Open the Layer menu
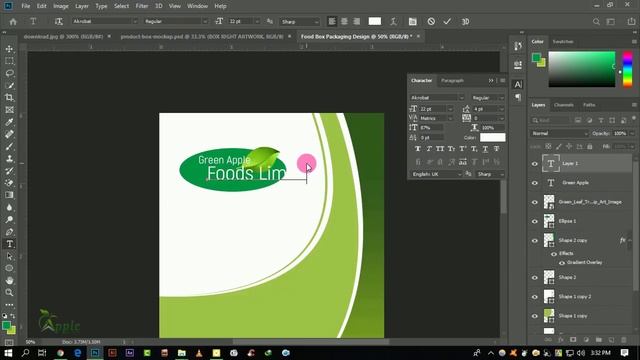This screenshot has width=640, height=360. (82, 6)
